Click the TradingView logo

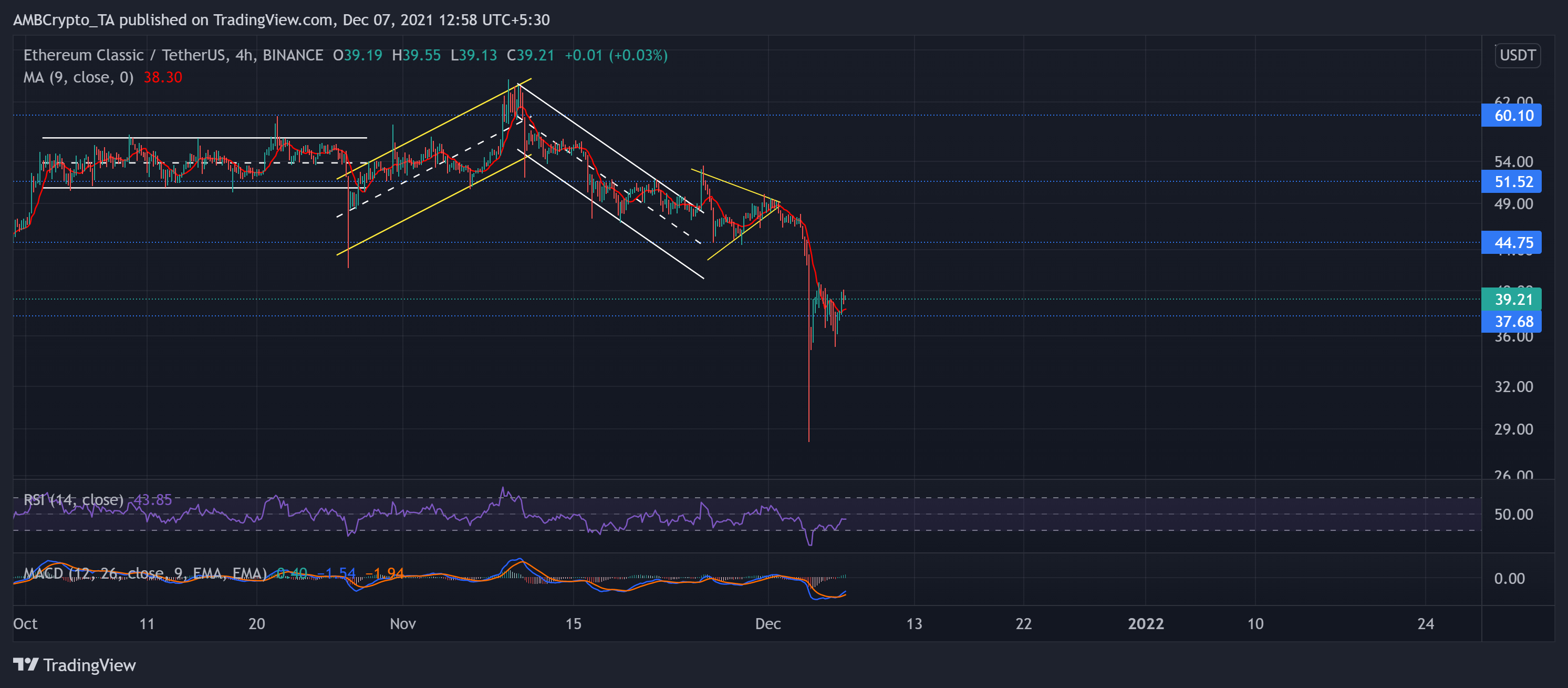(x=73, y=665)
